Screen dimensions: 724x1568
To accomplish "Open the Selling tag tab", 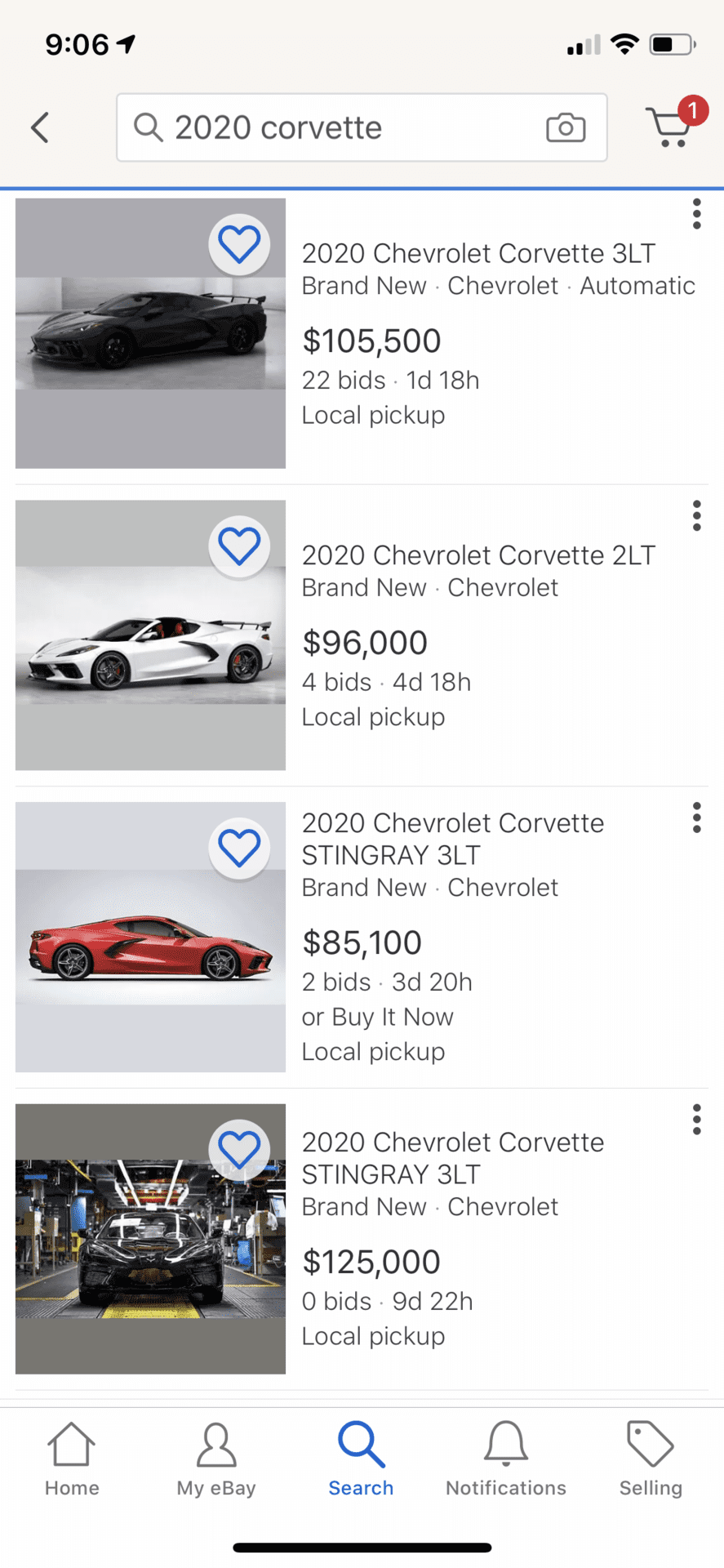I will [x=651, y=1460].
